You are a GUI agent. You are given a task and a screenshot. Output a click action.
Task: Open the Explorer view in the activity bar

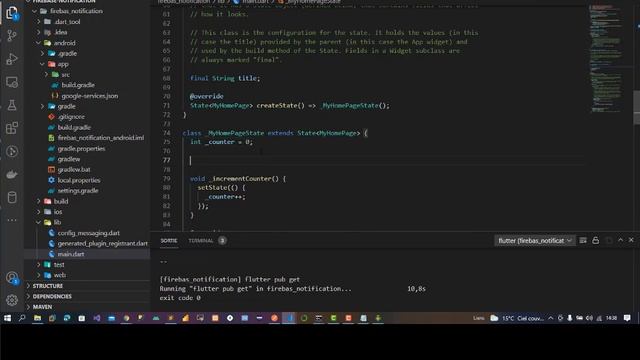[12, 13]
